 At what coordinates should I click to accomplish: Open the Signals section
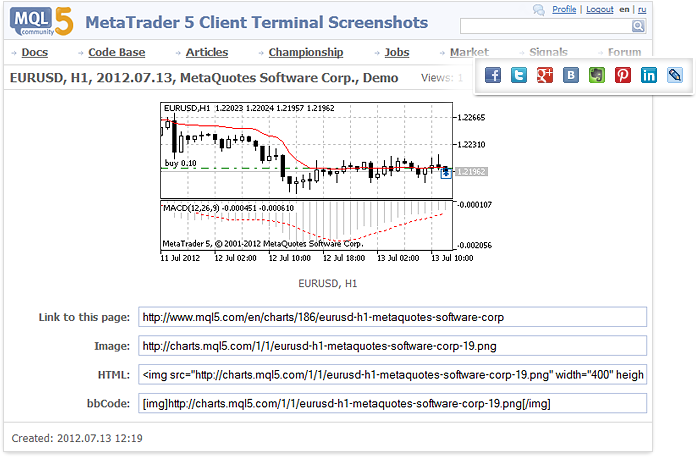coord(548,52)
